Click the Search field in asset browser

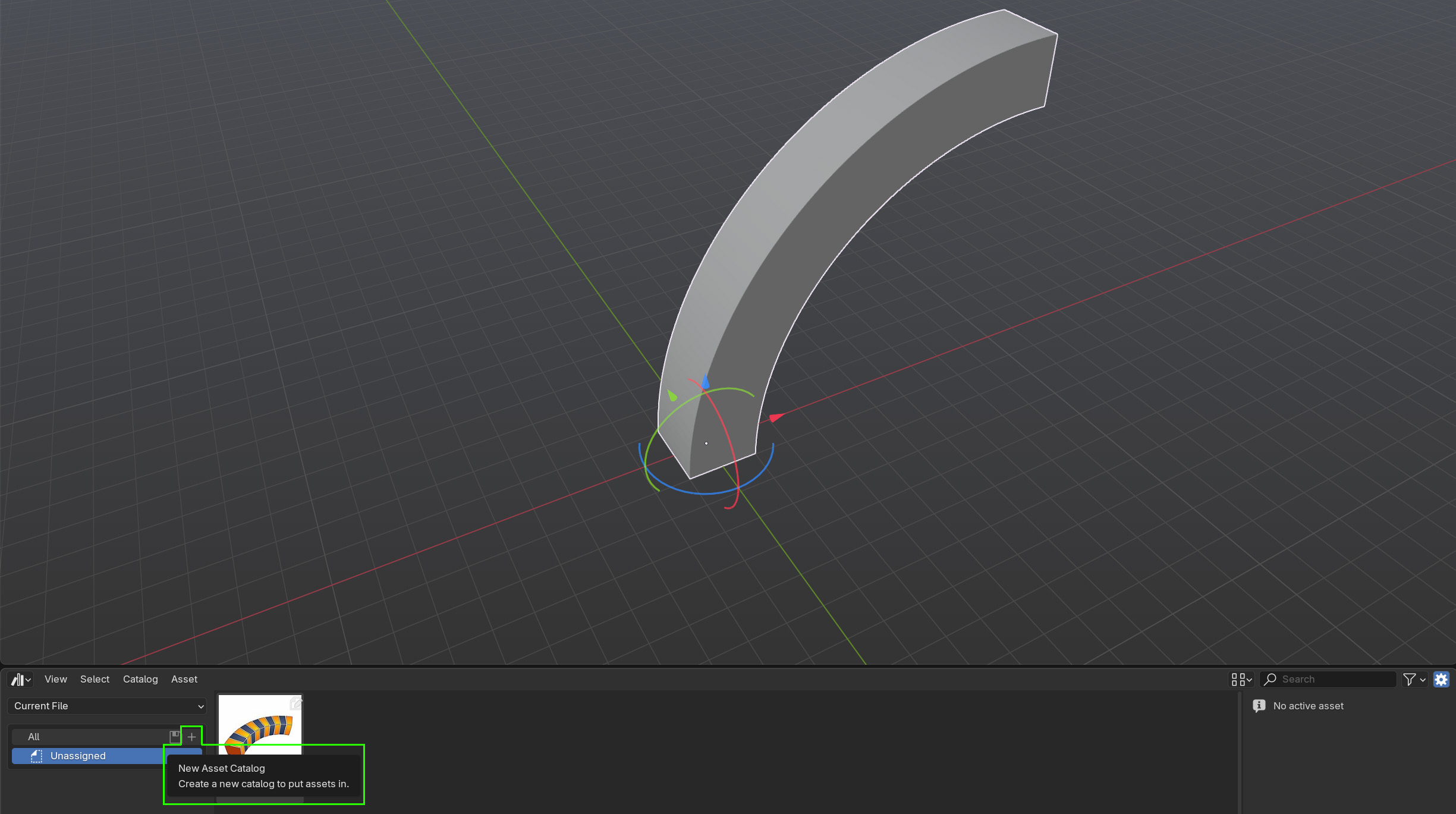(x=1328, y=679)
